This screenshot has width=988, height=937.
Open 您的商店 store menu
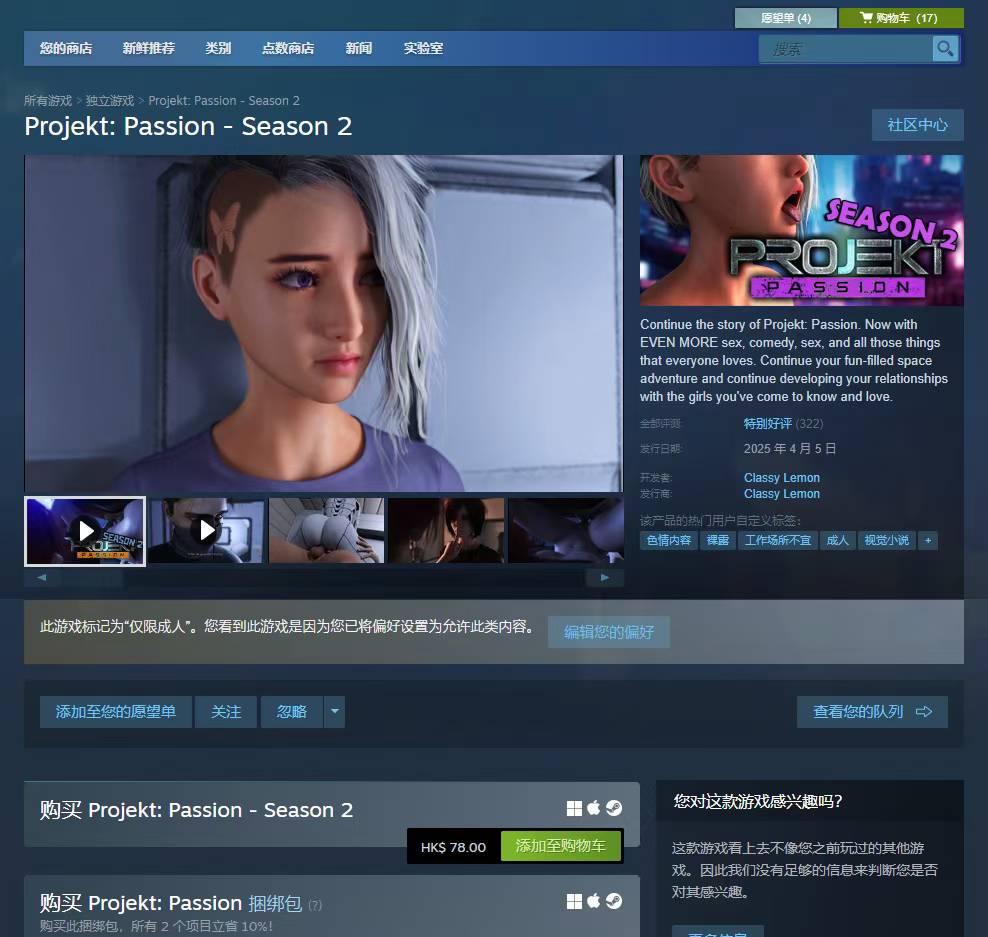[66, 49]
